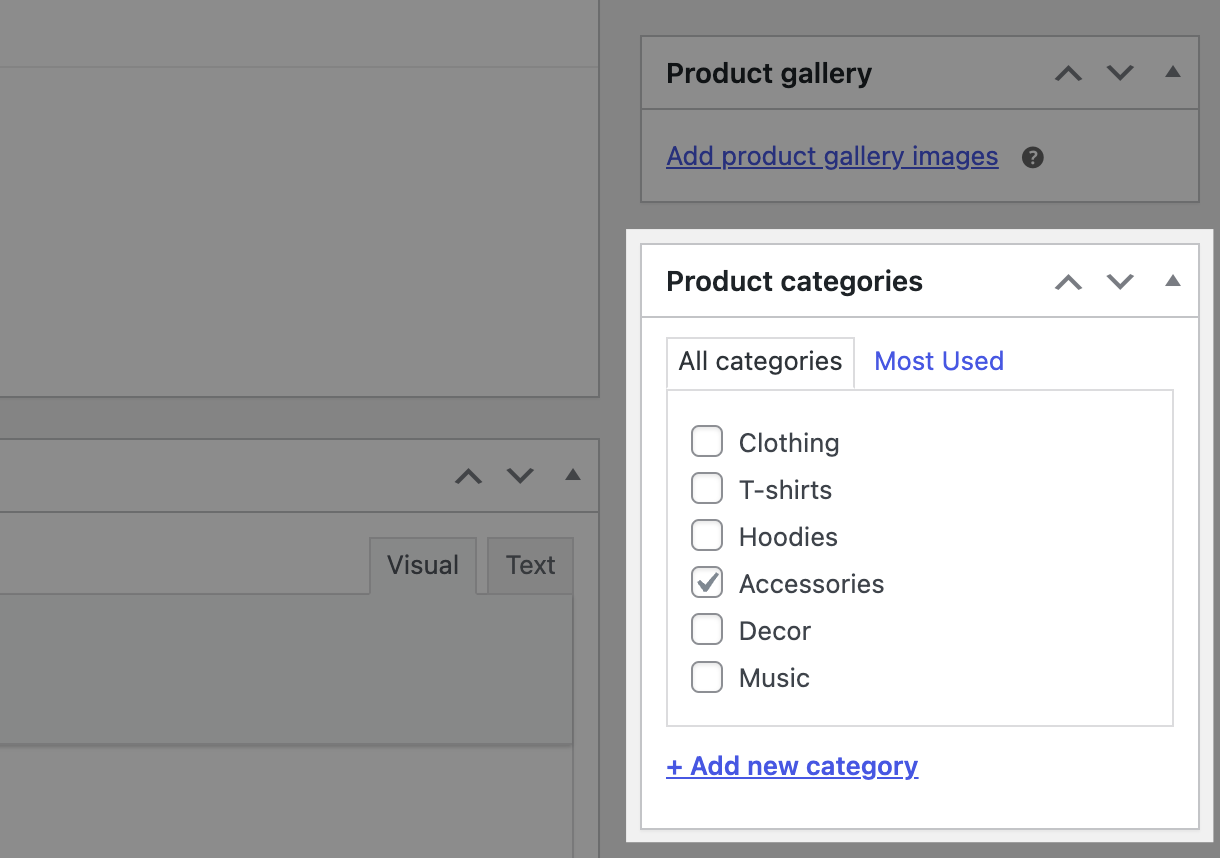
Task: Move the Product categories panel up
Action: tap(1068, 281)
